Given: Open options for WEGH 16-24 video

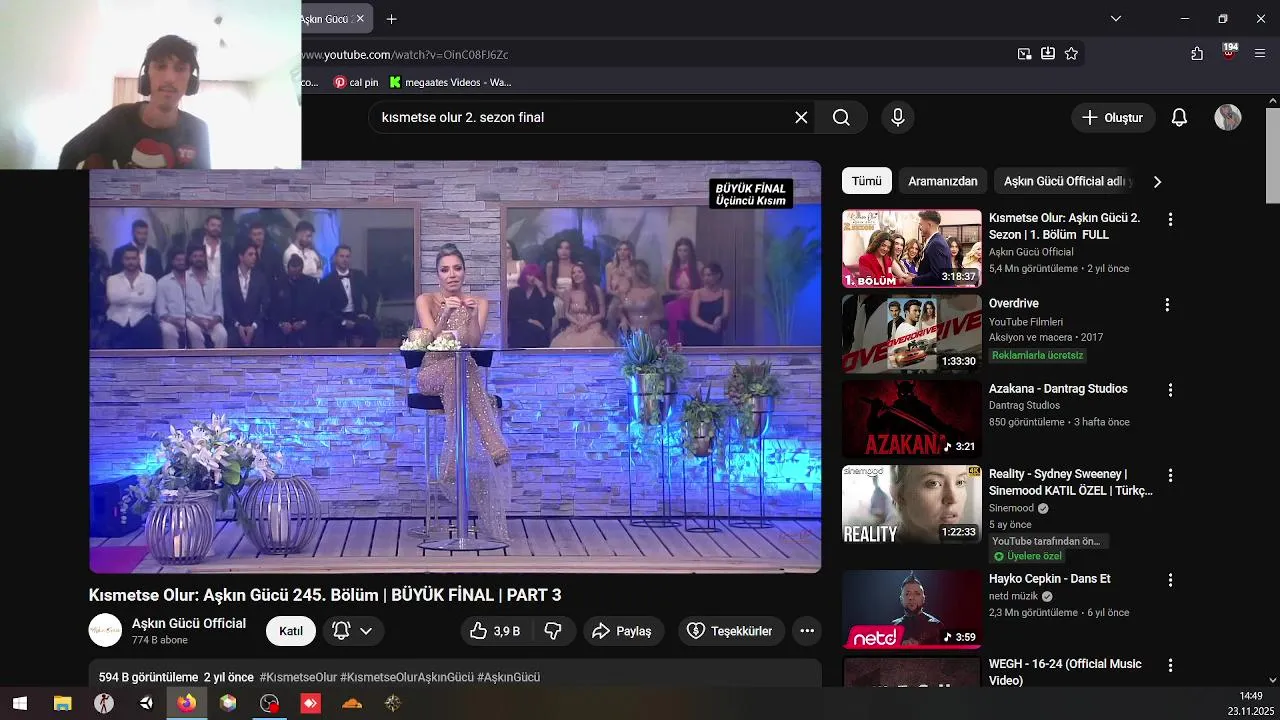Looking at the screenshot, I should pyautogui.click(x=1170, y=665).
